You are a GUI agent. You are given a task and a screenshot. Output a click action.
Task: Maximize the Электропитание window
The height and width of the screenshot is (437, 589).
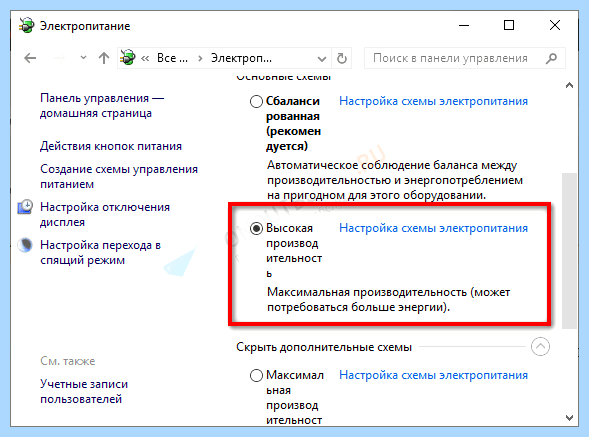click(x=509, y=26)
